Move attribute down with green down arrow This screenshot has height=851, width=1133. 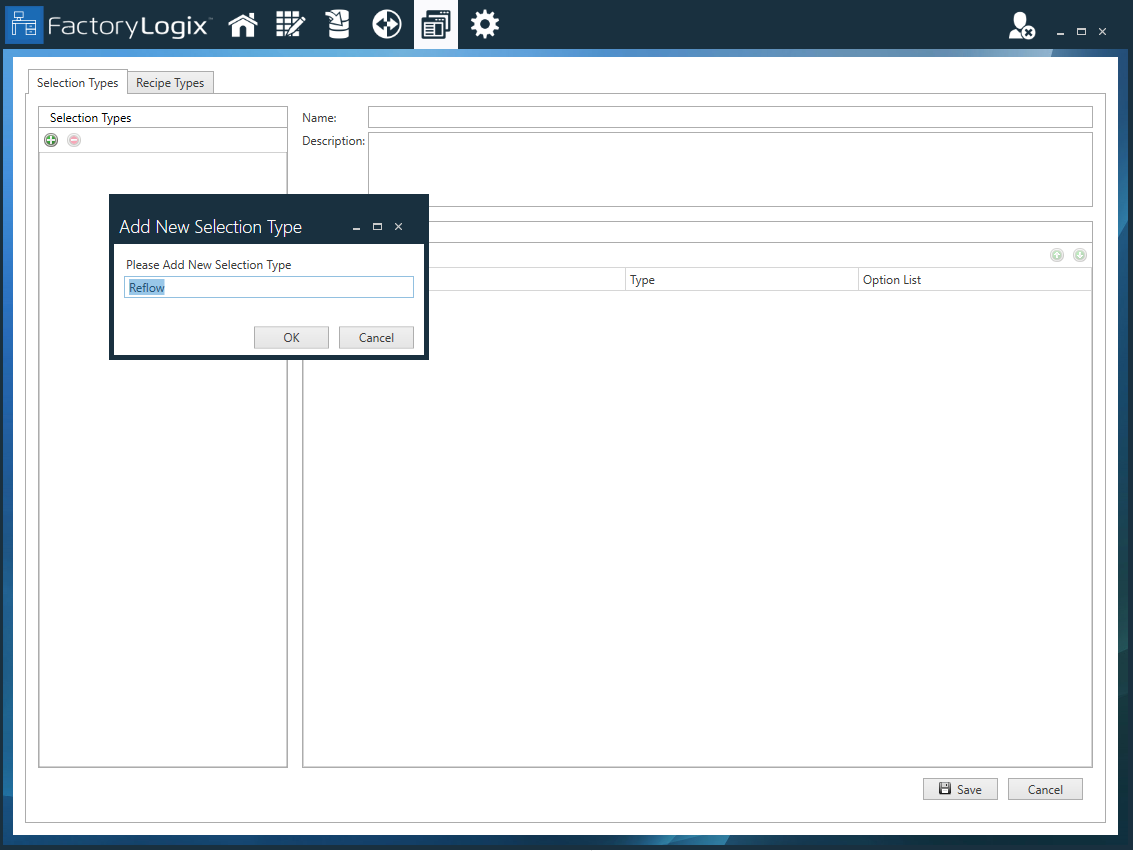(x=1080, y=255)
